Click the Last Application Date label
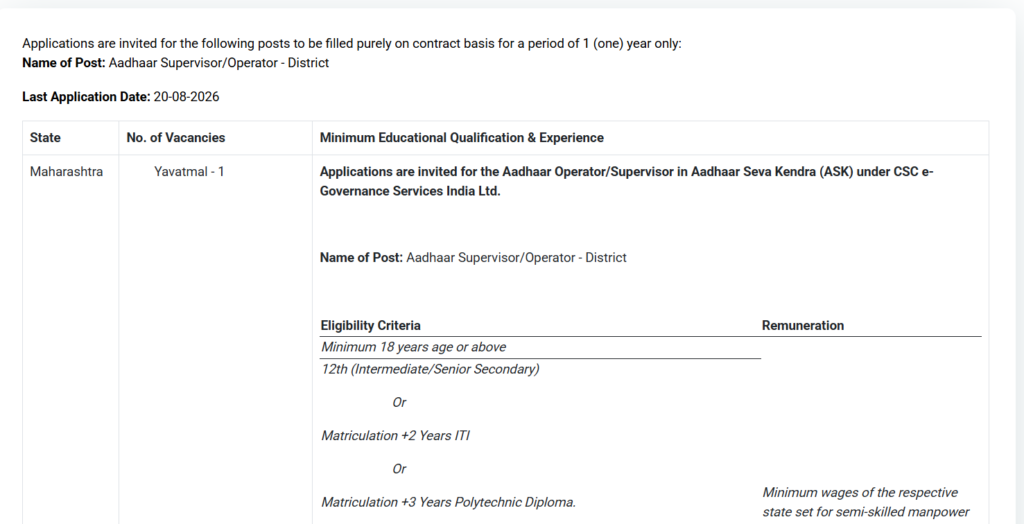The width and height of the screenshot is (1024, 524). click(86, 97)
